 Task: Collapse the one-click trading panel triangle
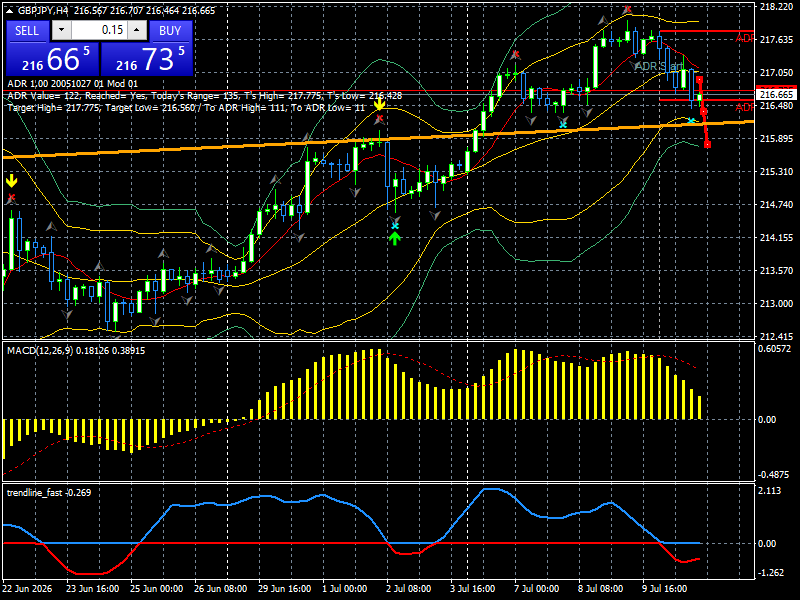click(x=10, y=11)
